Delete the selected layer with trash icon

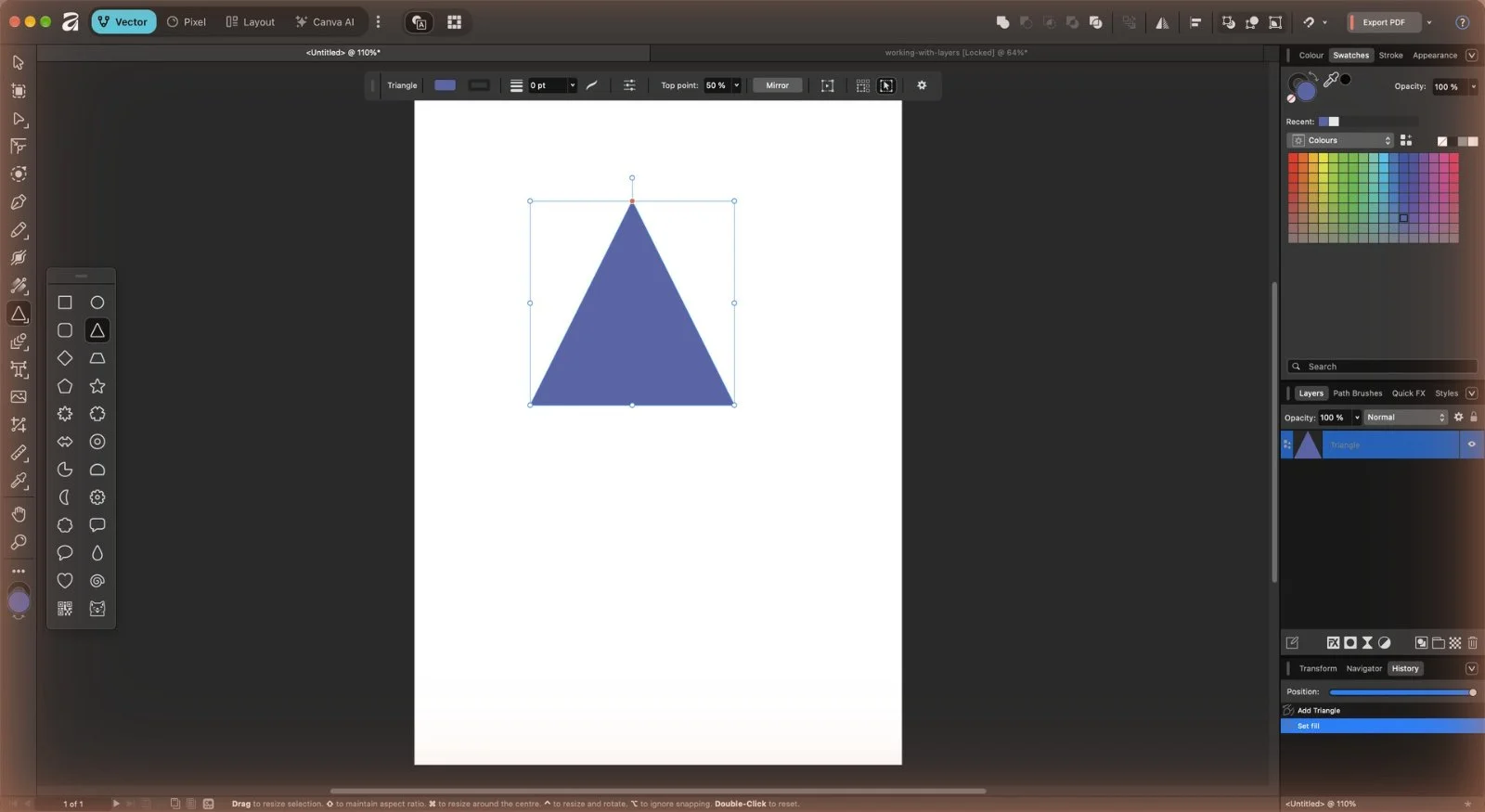1473,642
